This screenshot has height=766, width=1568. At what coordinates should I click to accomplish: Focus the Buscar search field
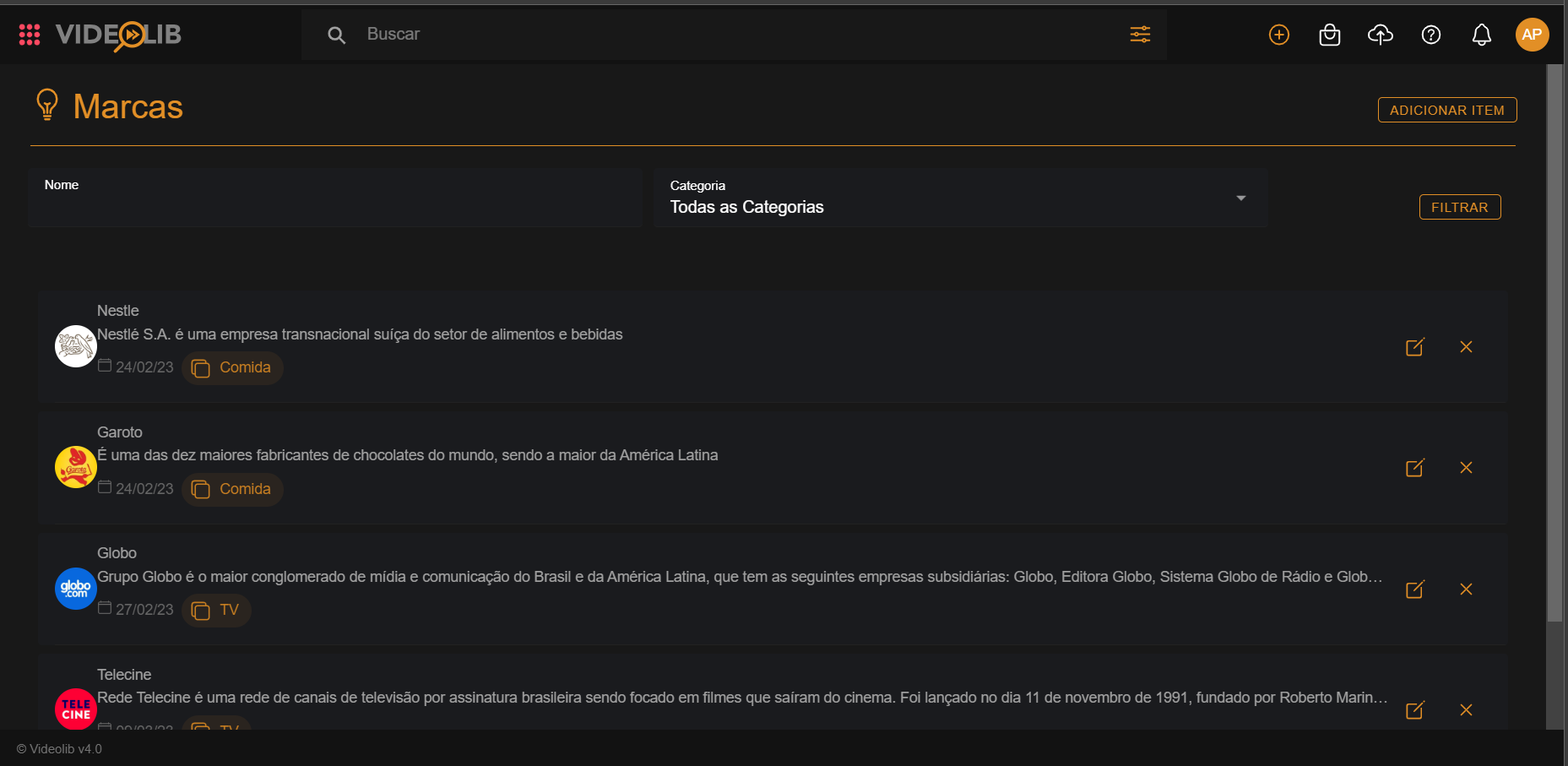[735, 35]
